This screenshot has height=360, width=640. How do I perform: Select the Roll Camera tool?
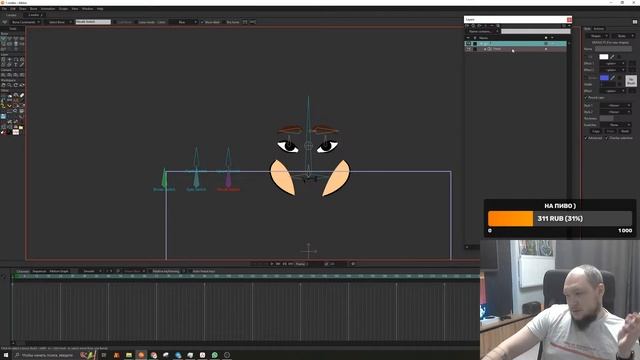tap(16, 75)
